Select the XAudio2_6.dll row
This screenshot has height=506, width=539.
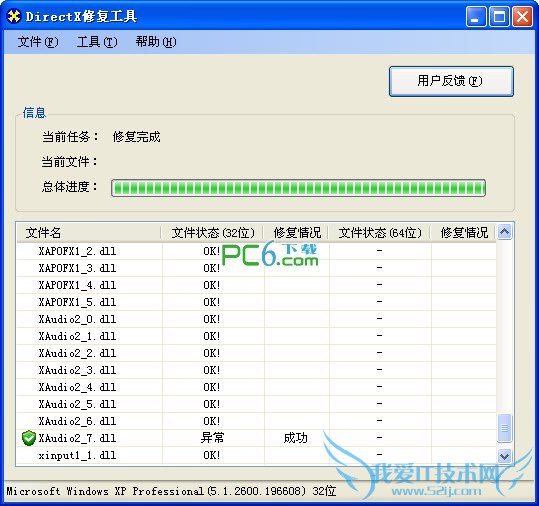[256, 421]
